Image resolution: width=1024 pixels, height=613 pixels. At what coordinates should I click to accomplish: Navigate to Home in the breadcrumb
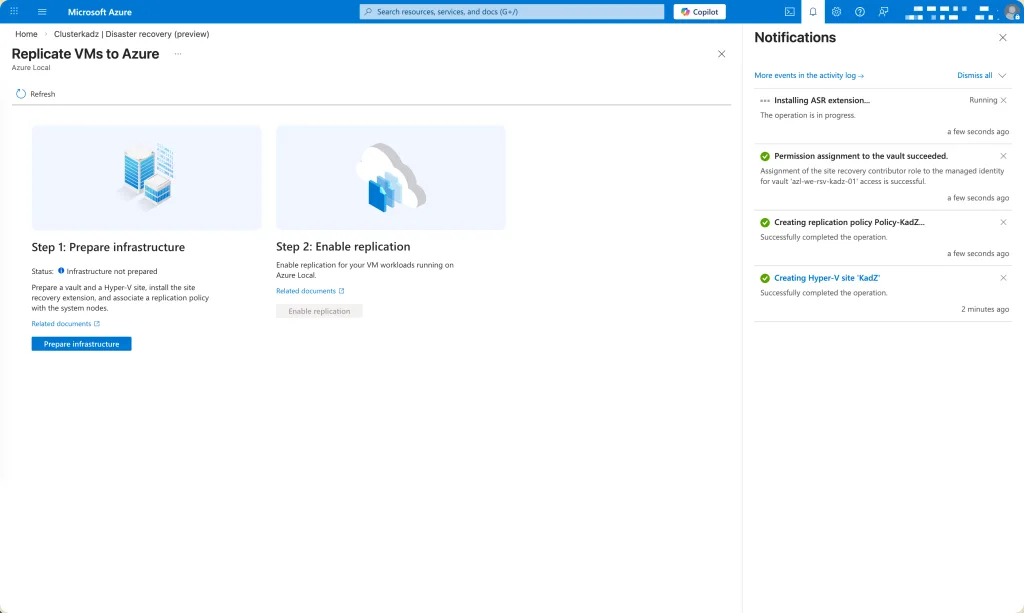click(x=26, y=34)
